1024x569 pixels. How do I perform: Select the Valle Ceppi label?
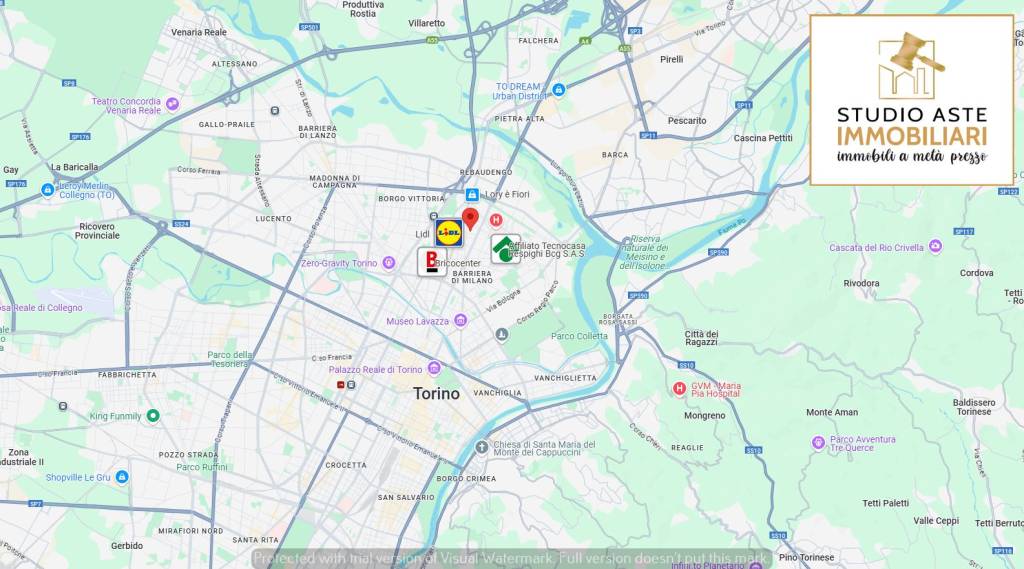(936, 521)
